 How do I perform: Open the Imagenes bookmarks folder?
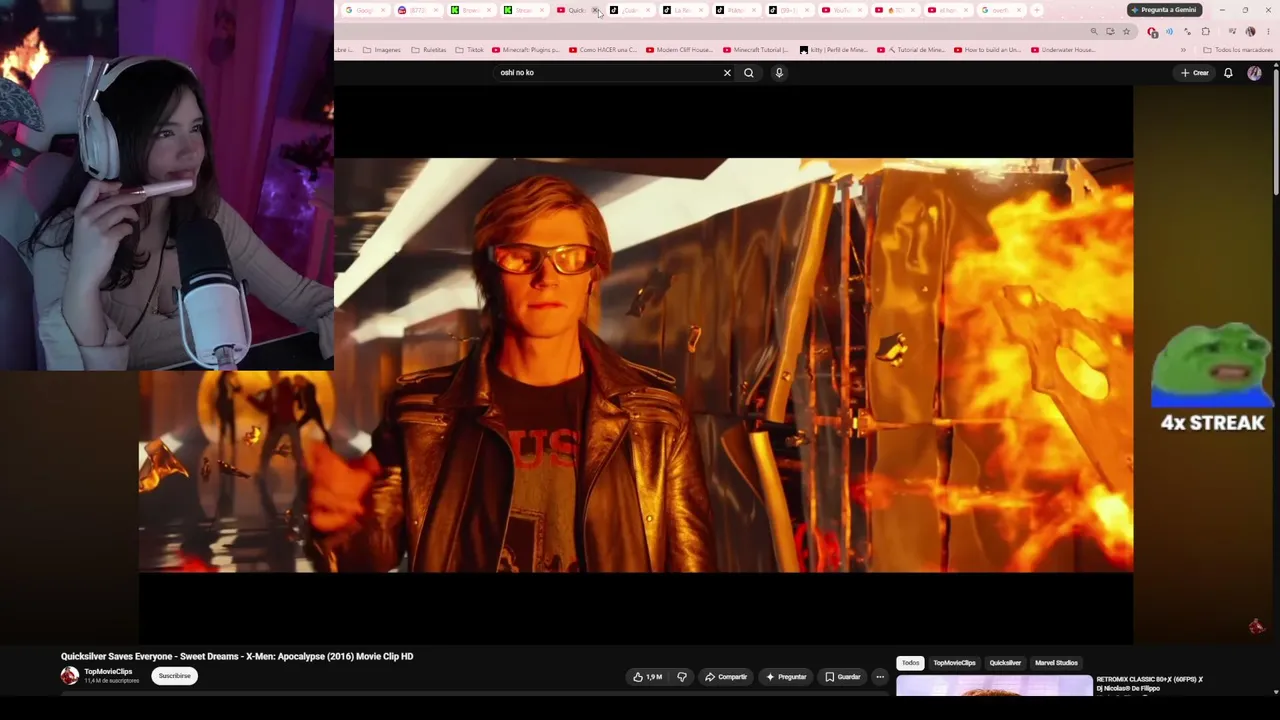point(381,50)
